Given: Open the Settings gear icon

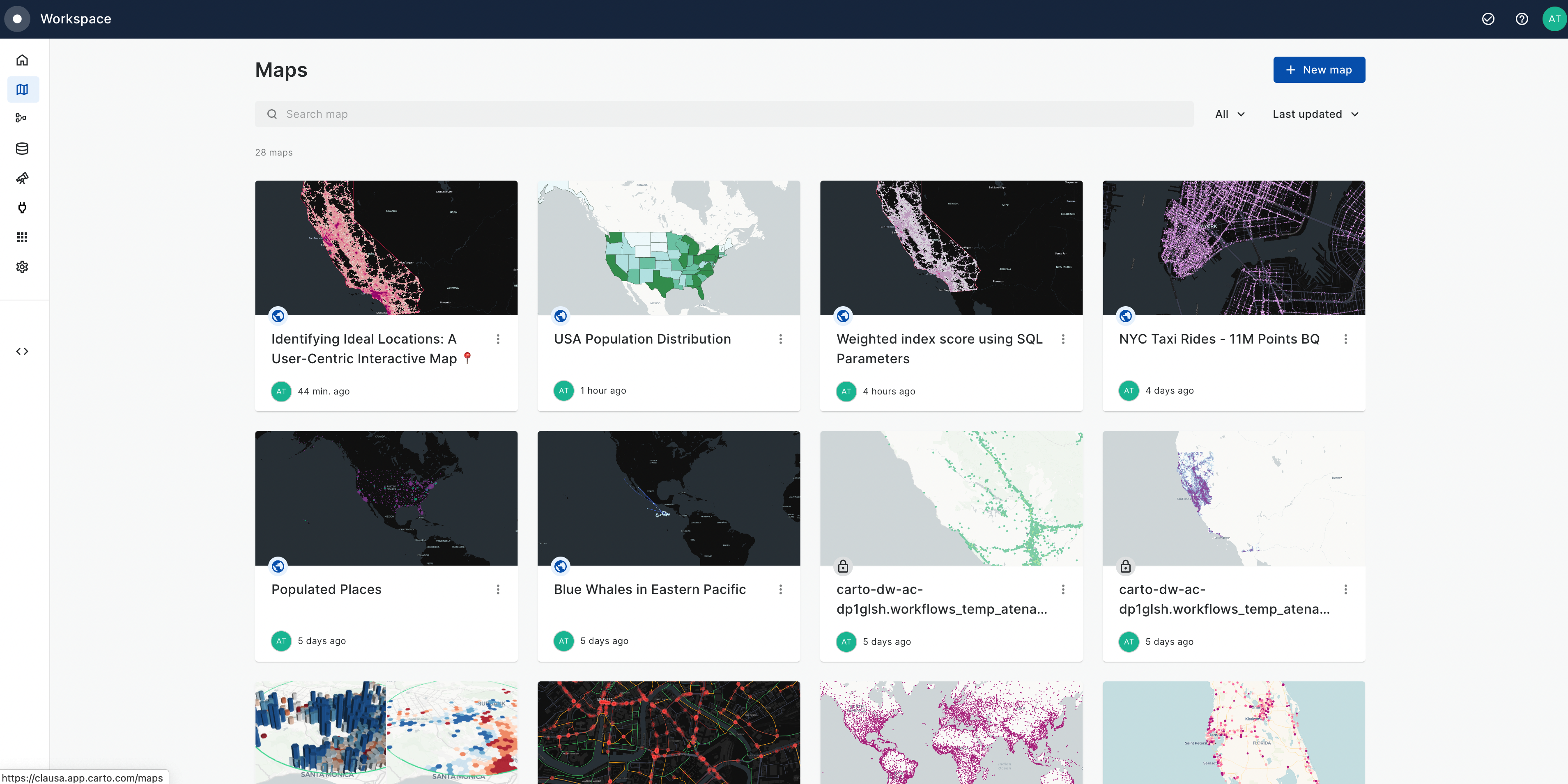Looking at the screenshot, I should (x=23, y=266).
